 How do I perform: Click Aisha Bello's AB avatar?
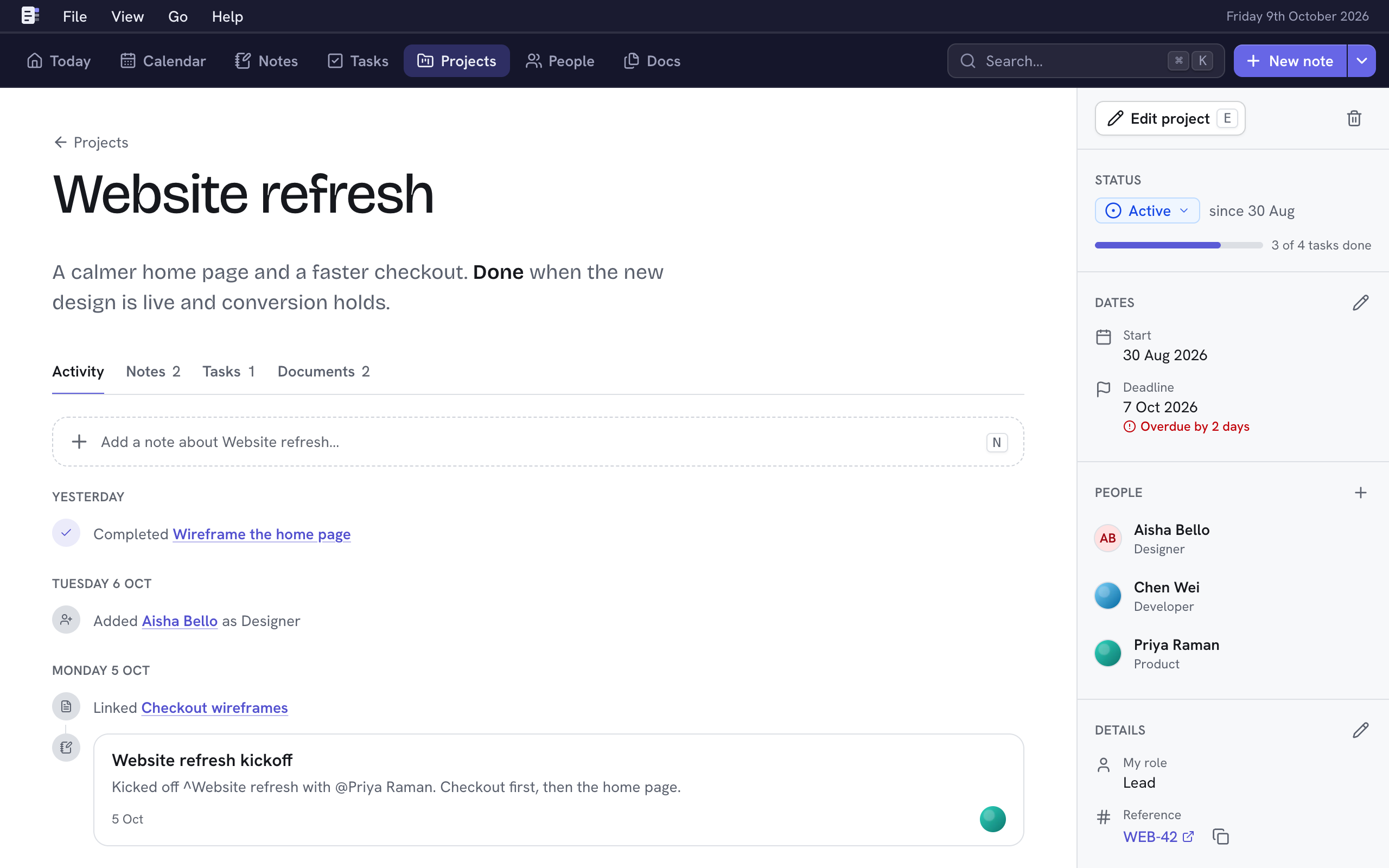pyautogui.click(x=1108, y=539)
